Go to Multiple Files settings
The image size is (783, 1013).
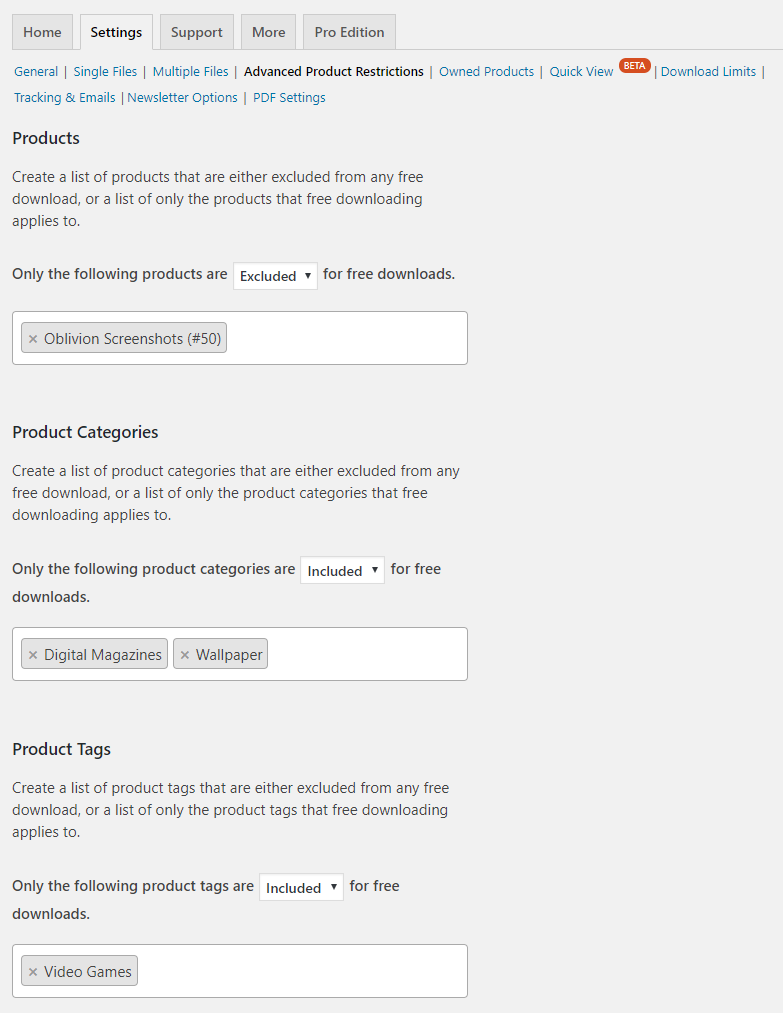(x=190, y=72)
